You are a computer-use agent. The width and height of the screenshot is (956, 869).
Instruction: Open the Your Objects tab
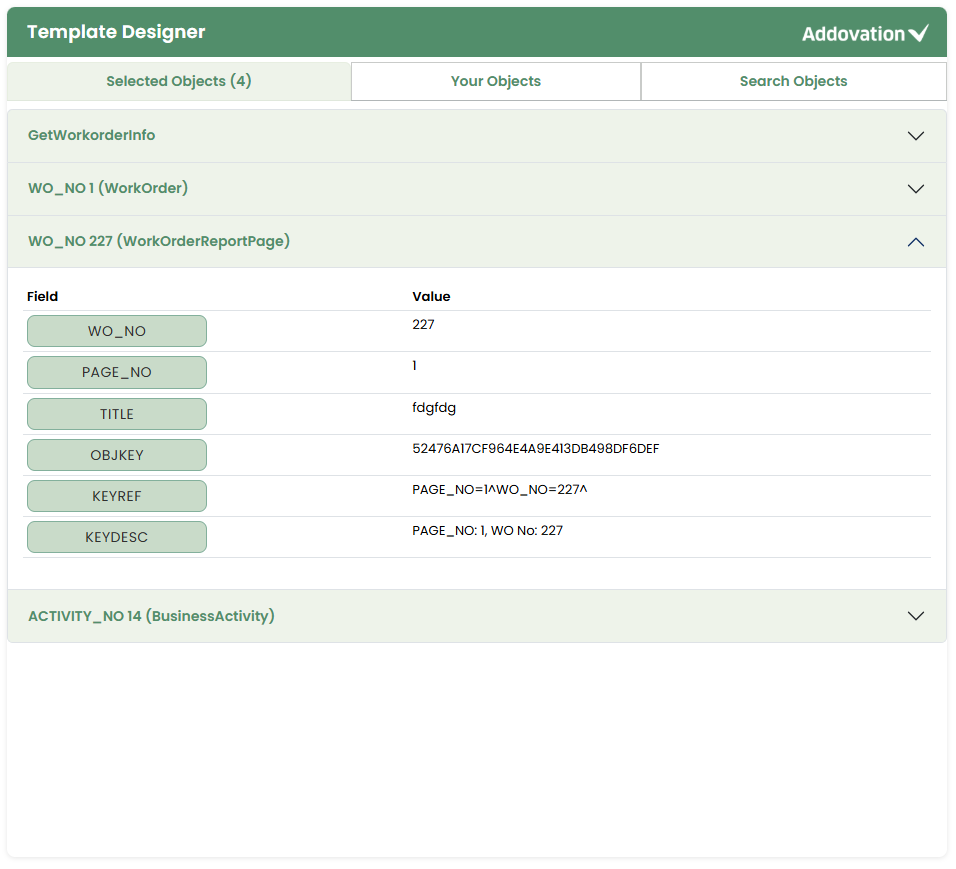[x=496, y=81]
